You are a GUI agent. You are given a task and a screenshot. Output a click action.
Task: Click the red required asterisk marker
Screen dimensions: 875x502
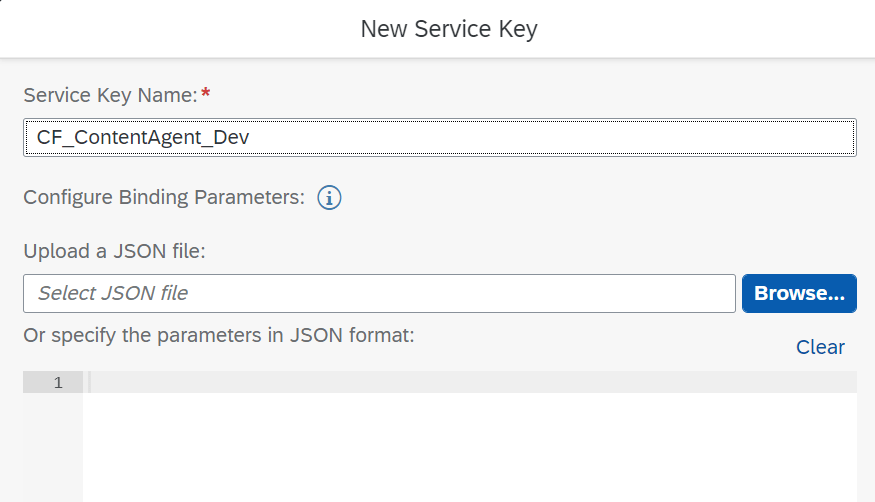206,93
